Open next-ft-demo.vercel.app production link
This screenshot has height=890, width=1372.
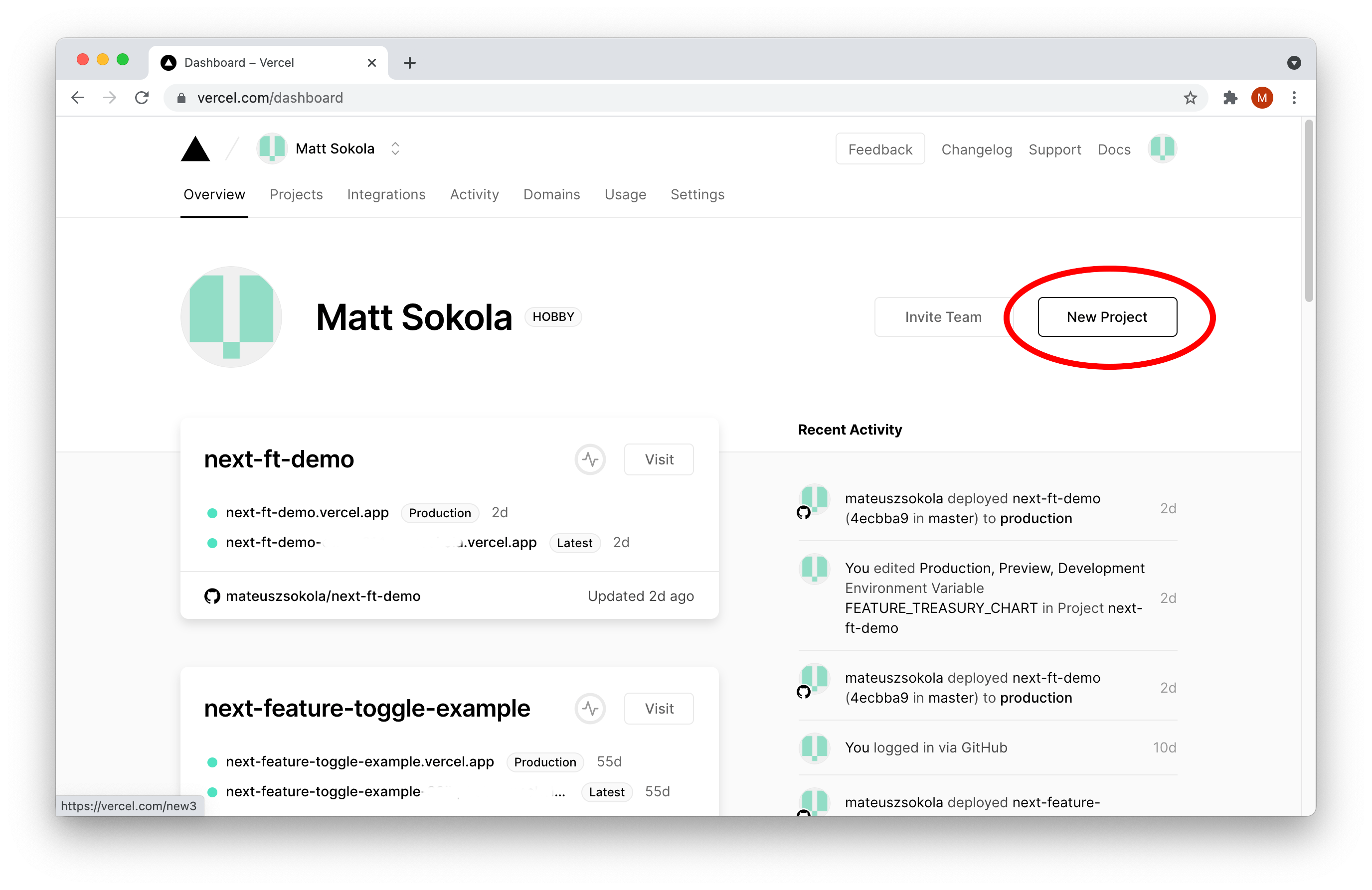coord(307,513)
